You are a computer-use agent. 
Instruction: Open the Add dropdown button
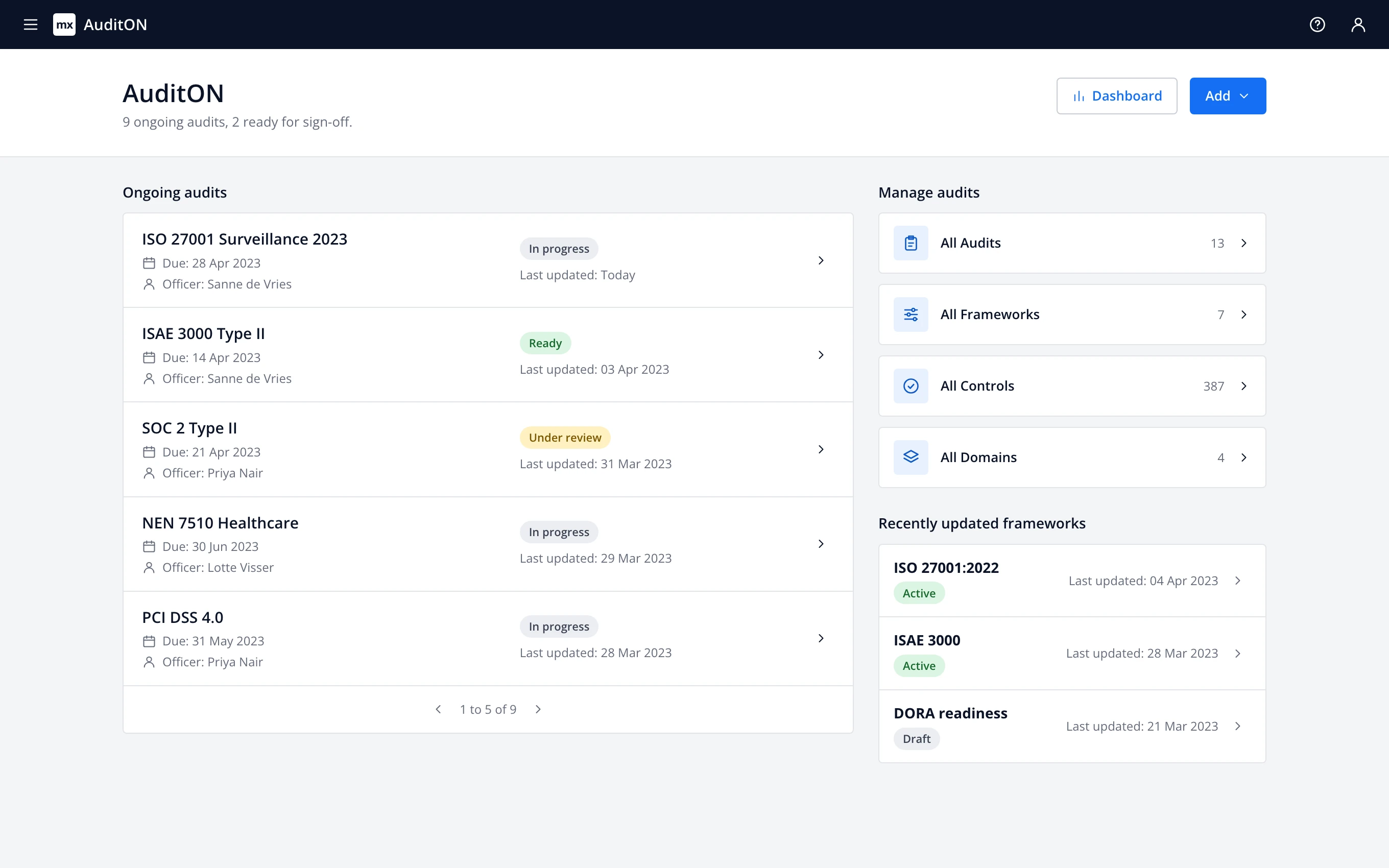(1228, 96)
